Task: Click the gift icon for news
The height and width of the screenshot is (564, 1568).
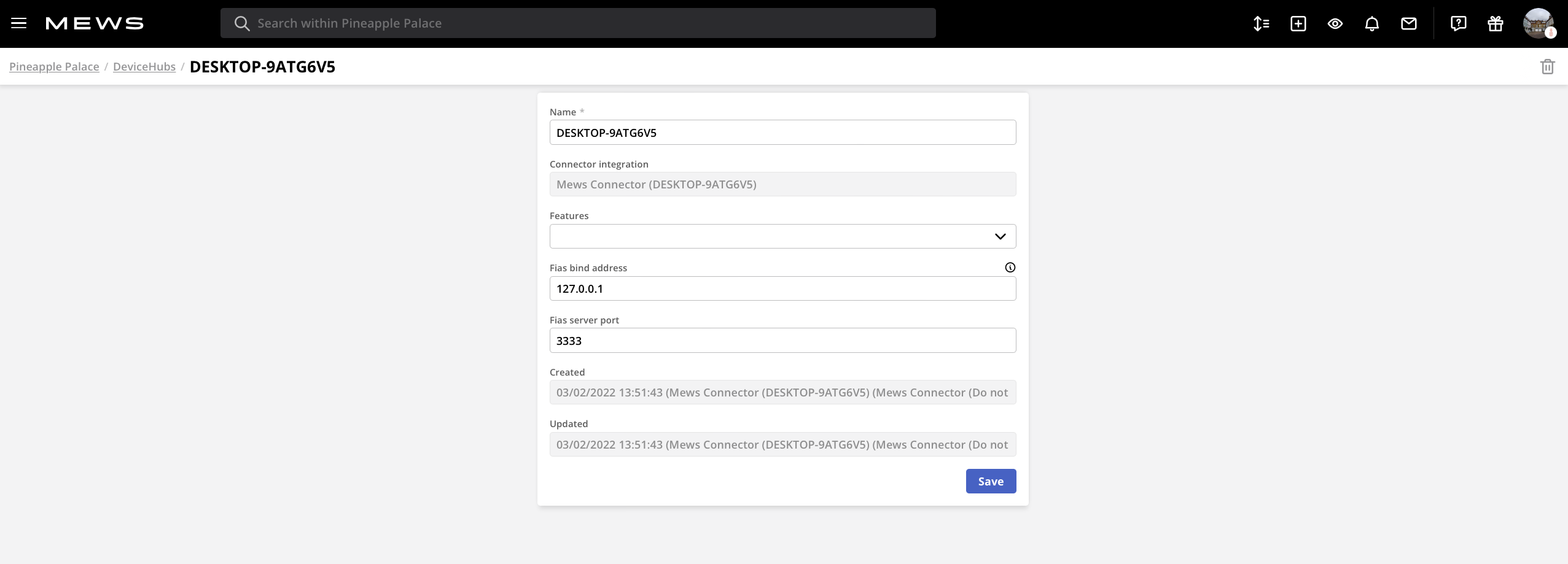Action: point(1495,23)
